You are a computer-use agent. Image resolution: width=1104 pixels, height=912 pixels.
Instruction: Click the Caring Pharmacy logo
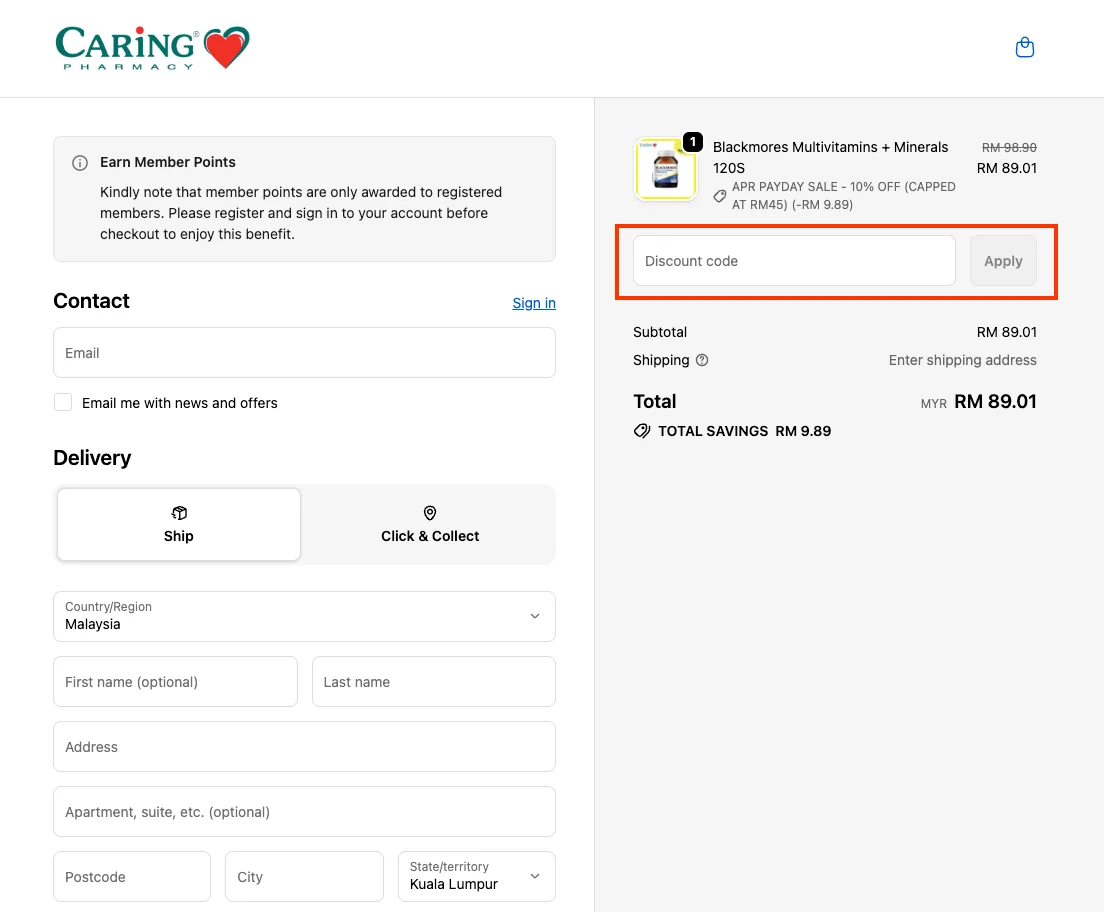click(153, 48)
